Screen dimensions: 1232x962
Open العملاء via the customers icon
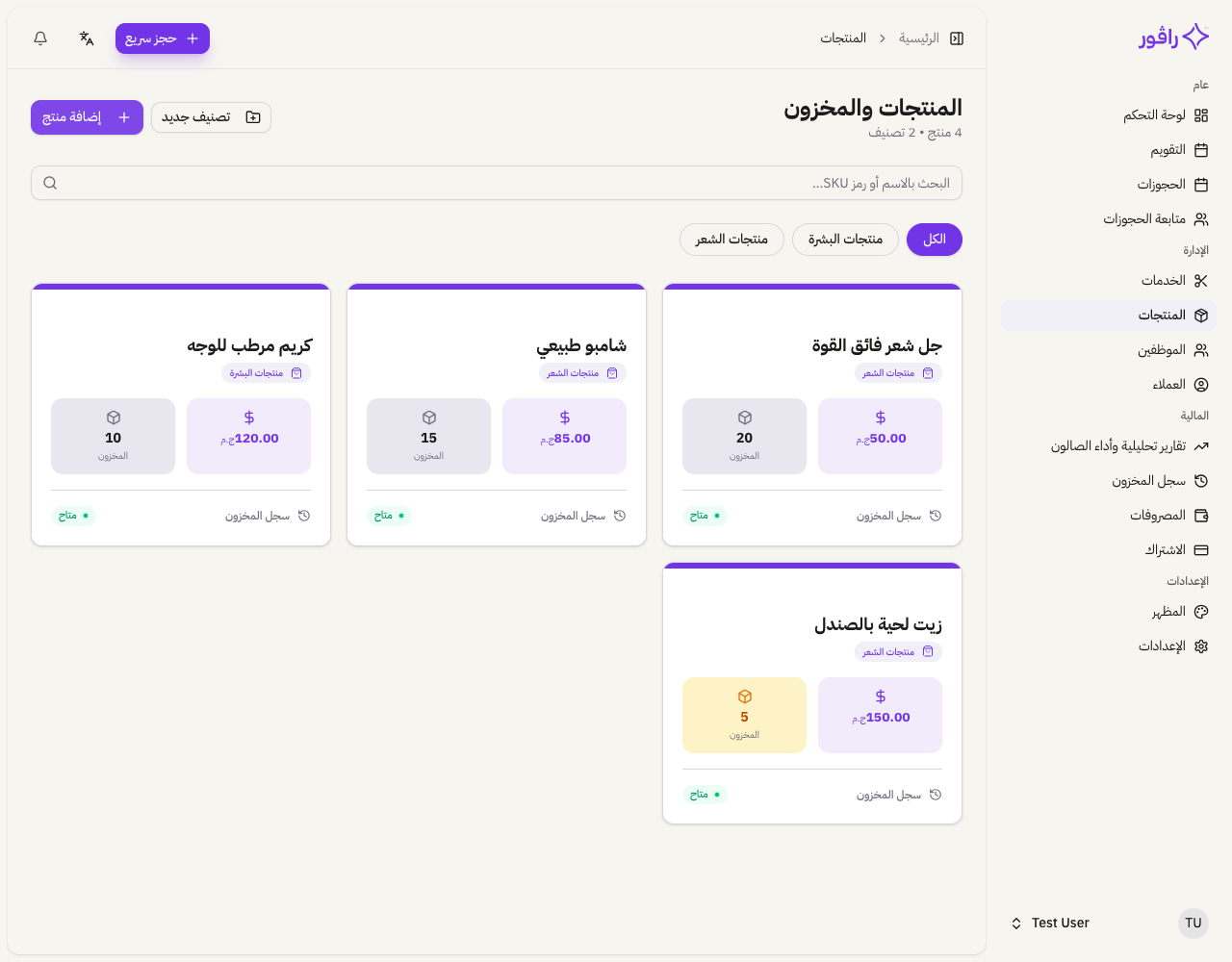[1200, 384]
